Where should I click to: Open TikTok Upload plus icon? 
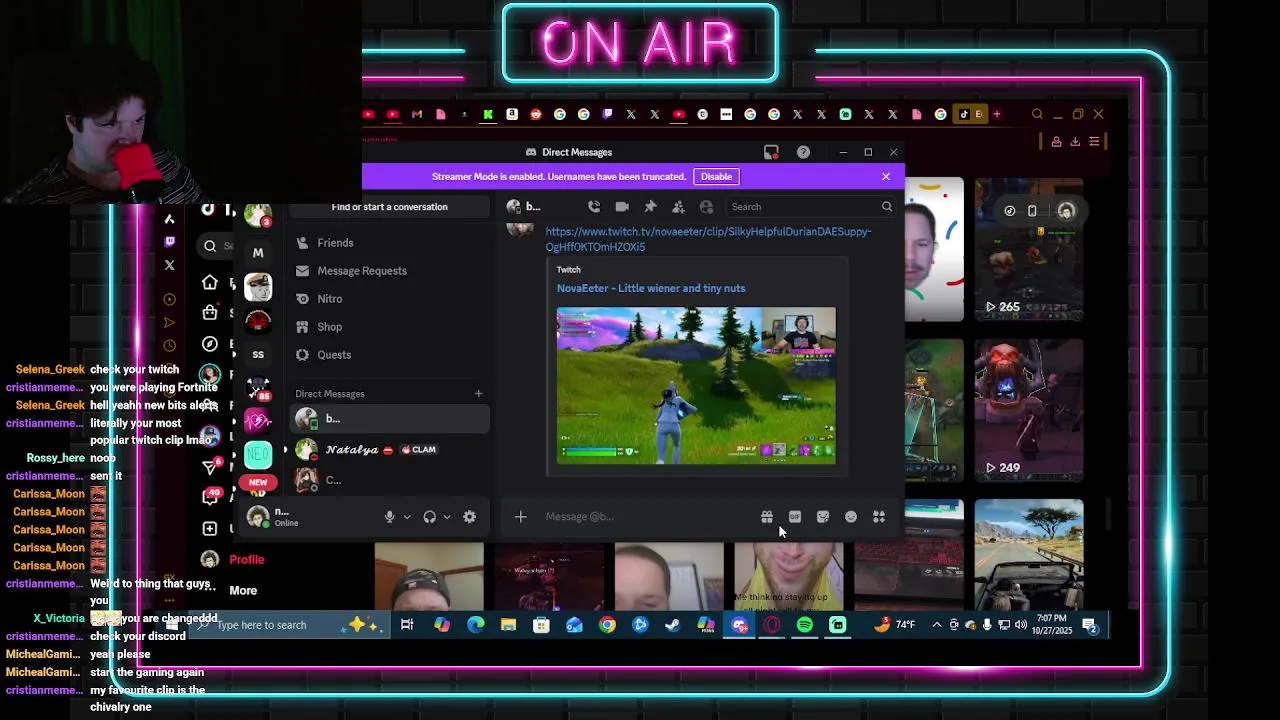pyautogui.click(x=209, y=528)
